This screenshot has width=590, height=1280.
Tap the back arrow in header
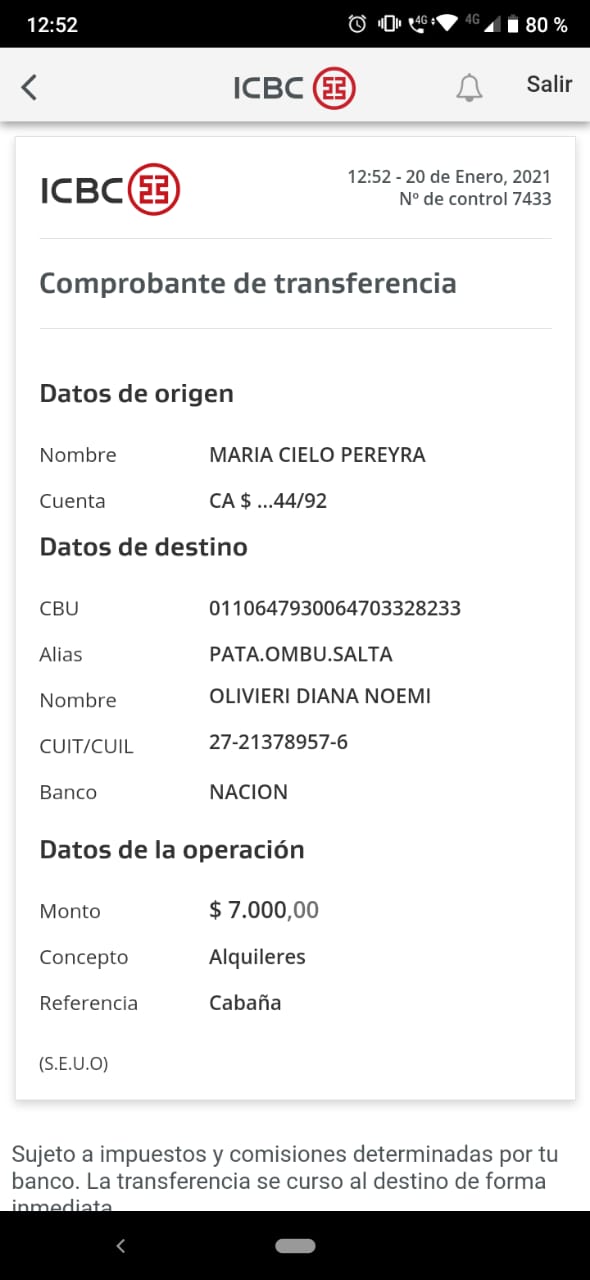coord(29,88)
